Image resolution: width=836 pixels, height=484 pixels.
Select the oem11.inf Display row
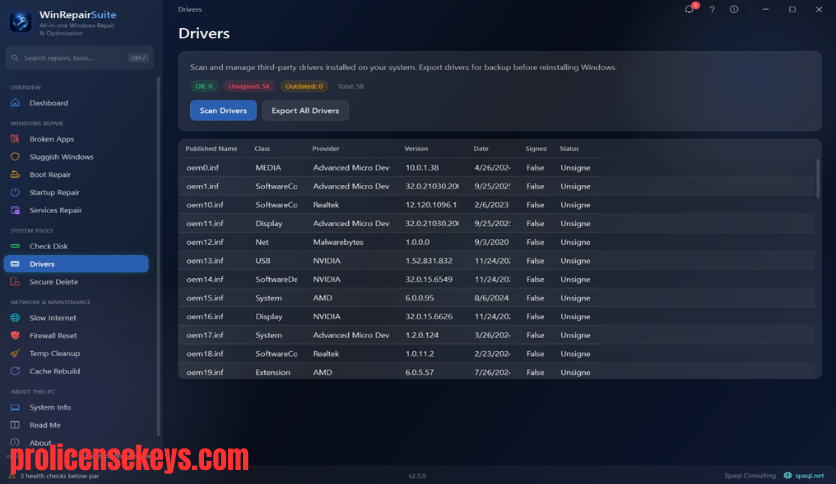pyautogui.click(x=496, y=223)
